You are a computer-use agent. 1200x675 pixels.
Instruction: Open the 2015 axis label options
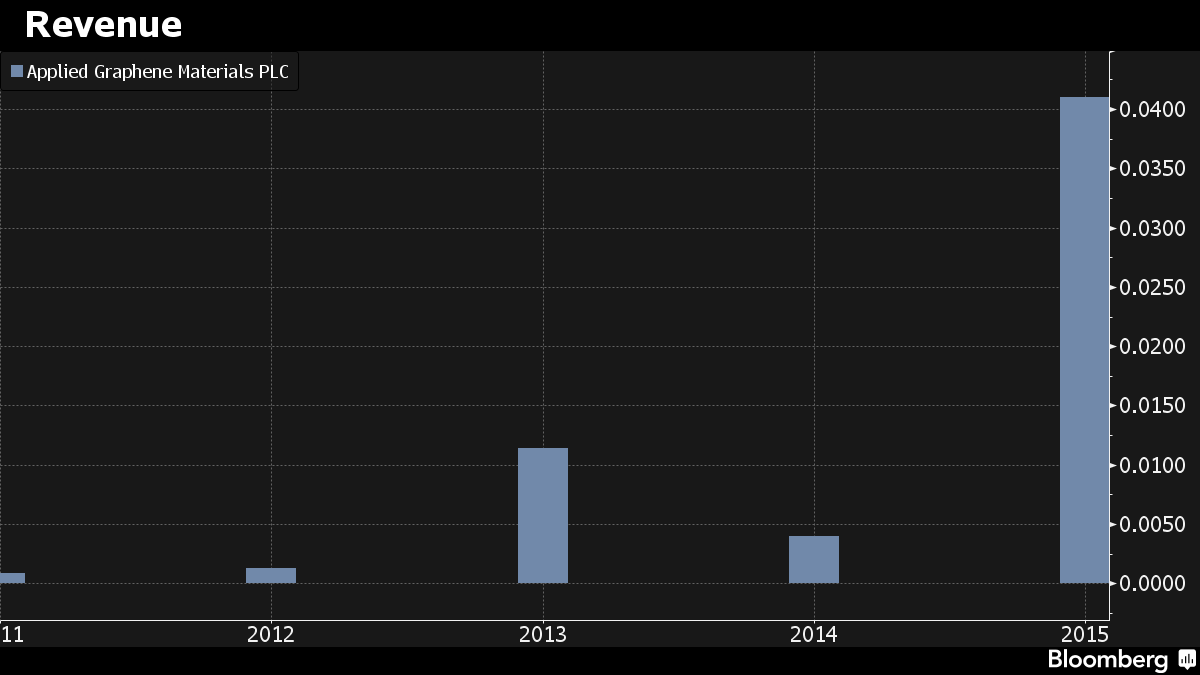1086,633
